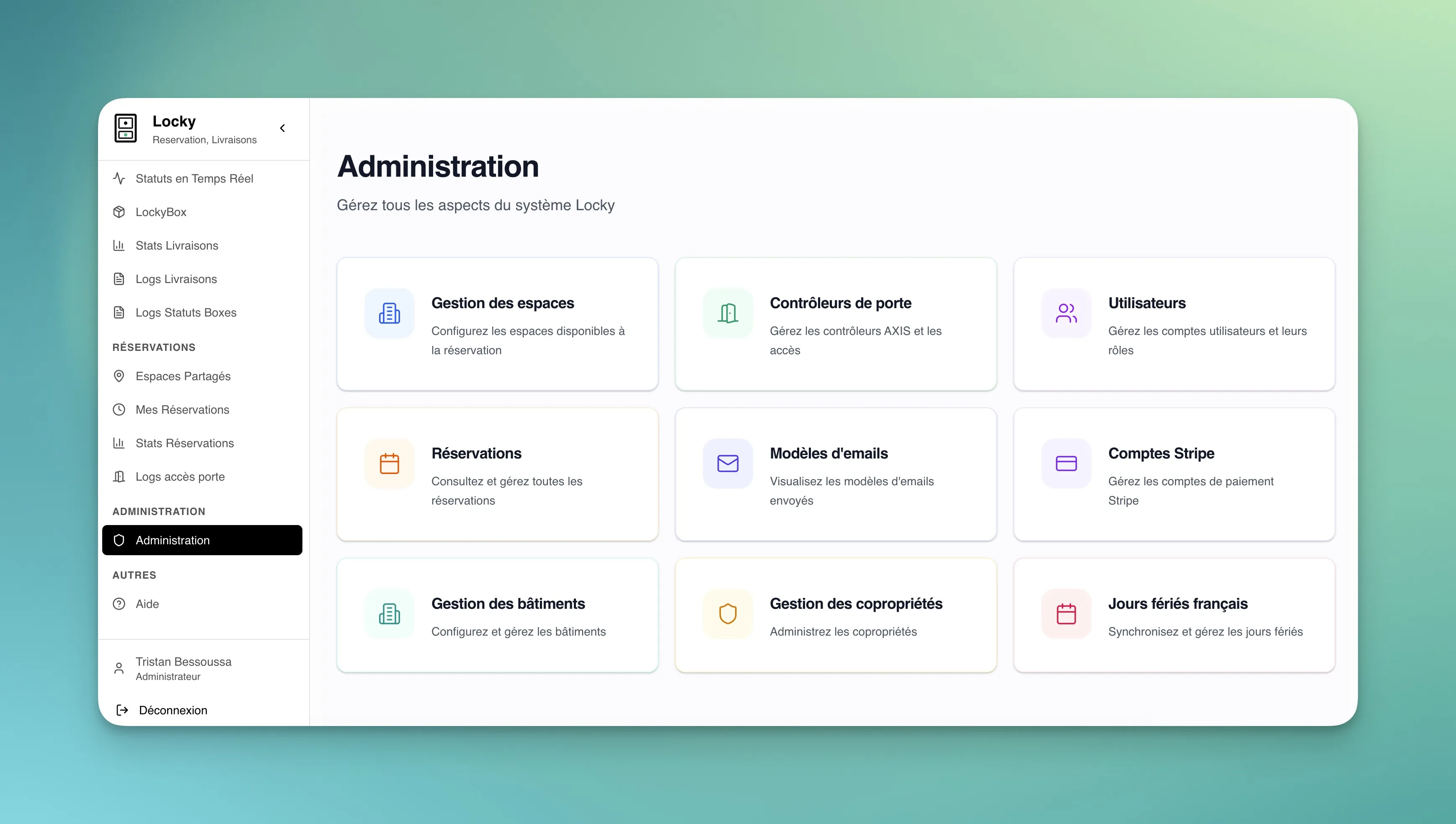This screenshot has width=1456, height=824.
Task: Click the Administrateur role label
Action: click(168, 676)
